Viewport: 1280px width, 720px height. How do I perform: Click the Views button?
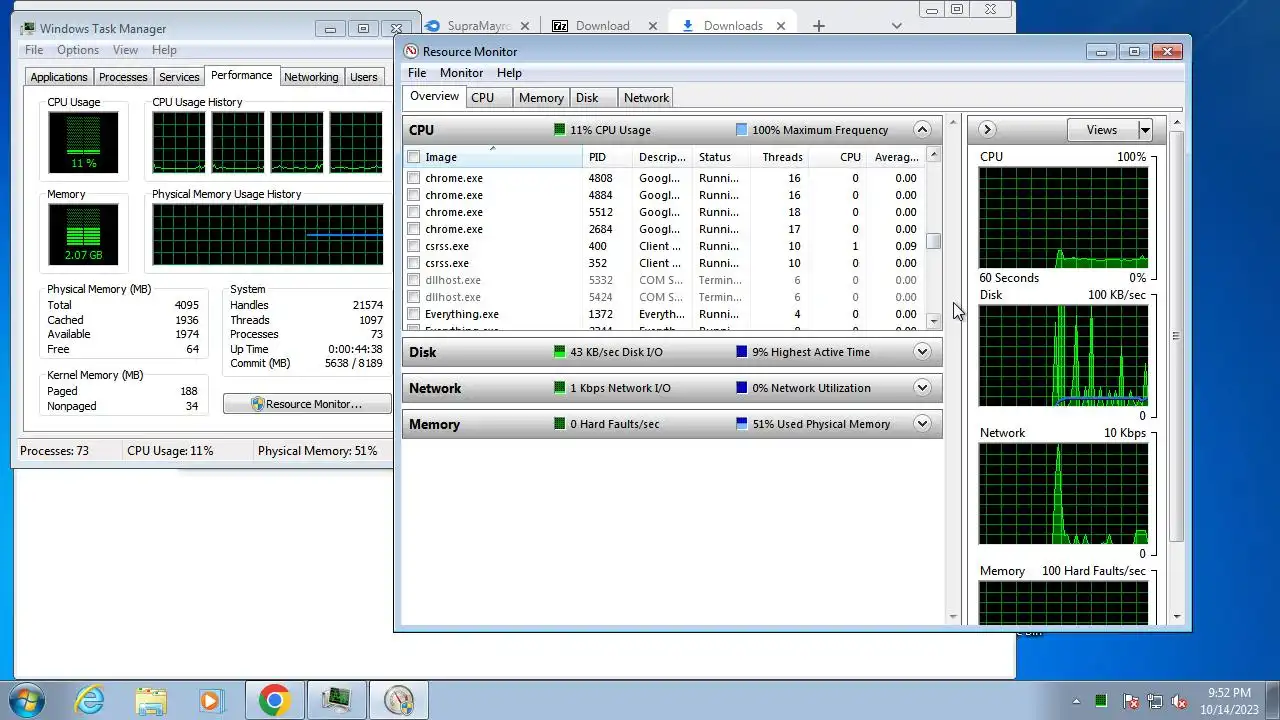(1102, 130)
